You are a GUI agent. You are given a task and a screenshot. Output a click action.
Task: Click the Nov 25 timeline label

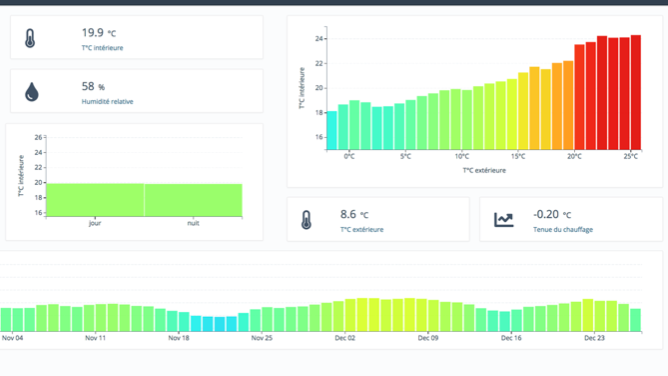[262, 338]
